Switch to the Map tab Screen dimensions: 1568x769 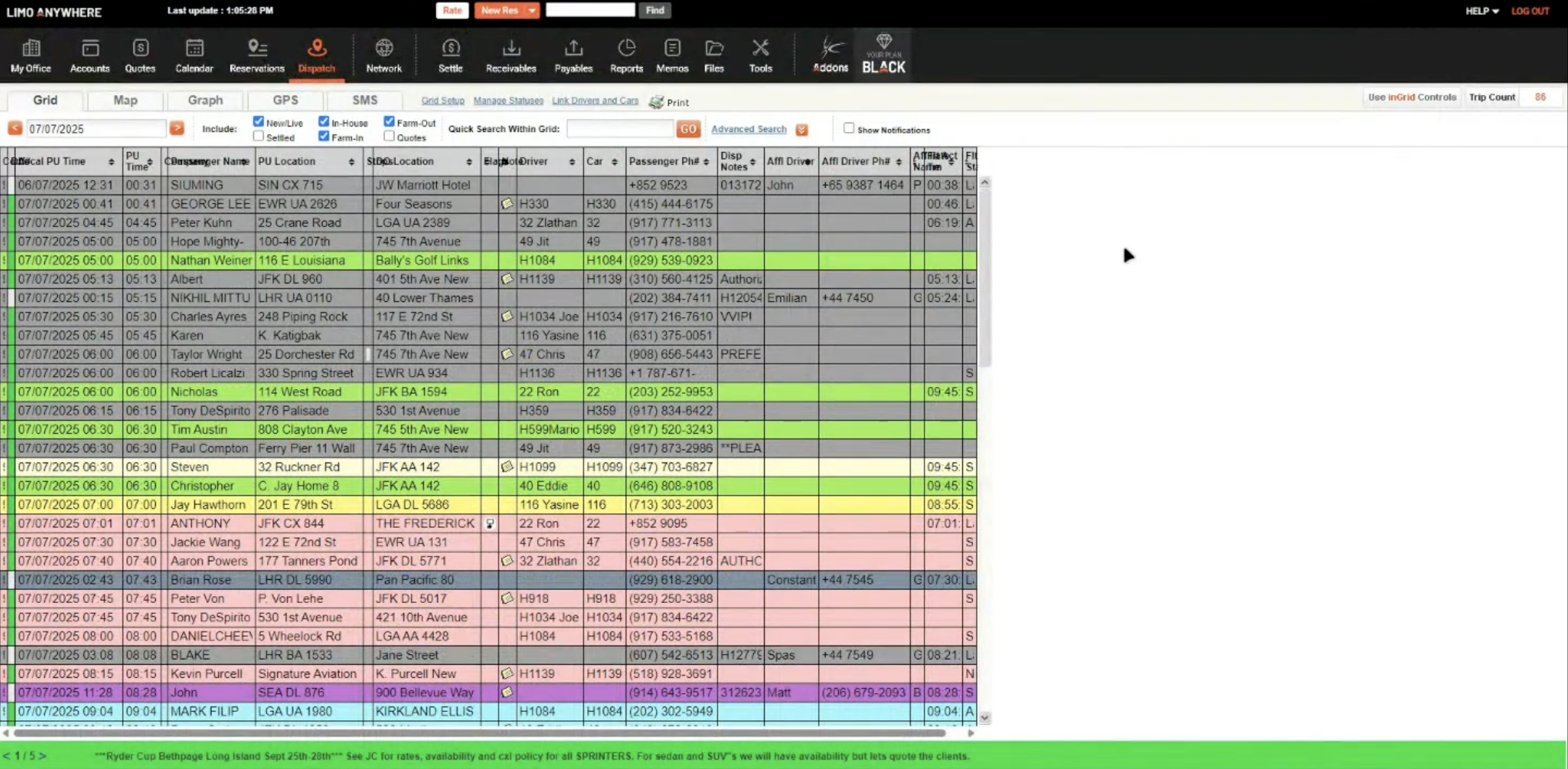pyautogui.click(x=125, y=100)
